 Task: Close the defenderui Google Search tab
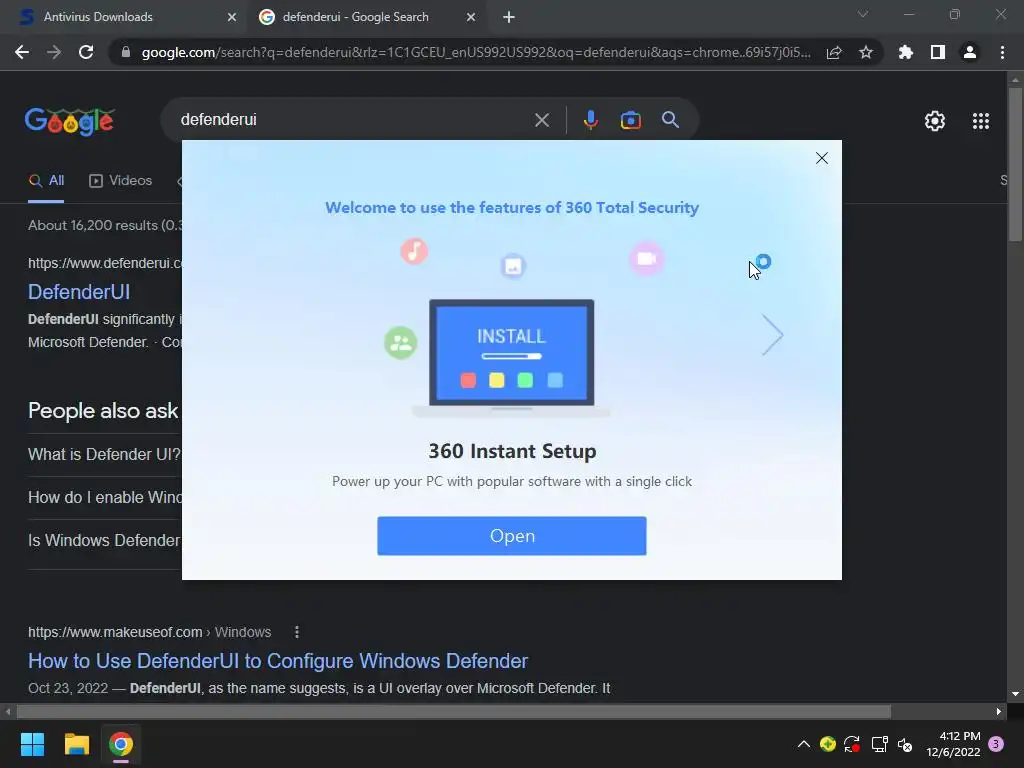(471, 17)
